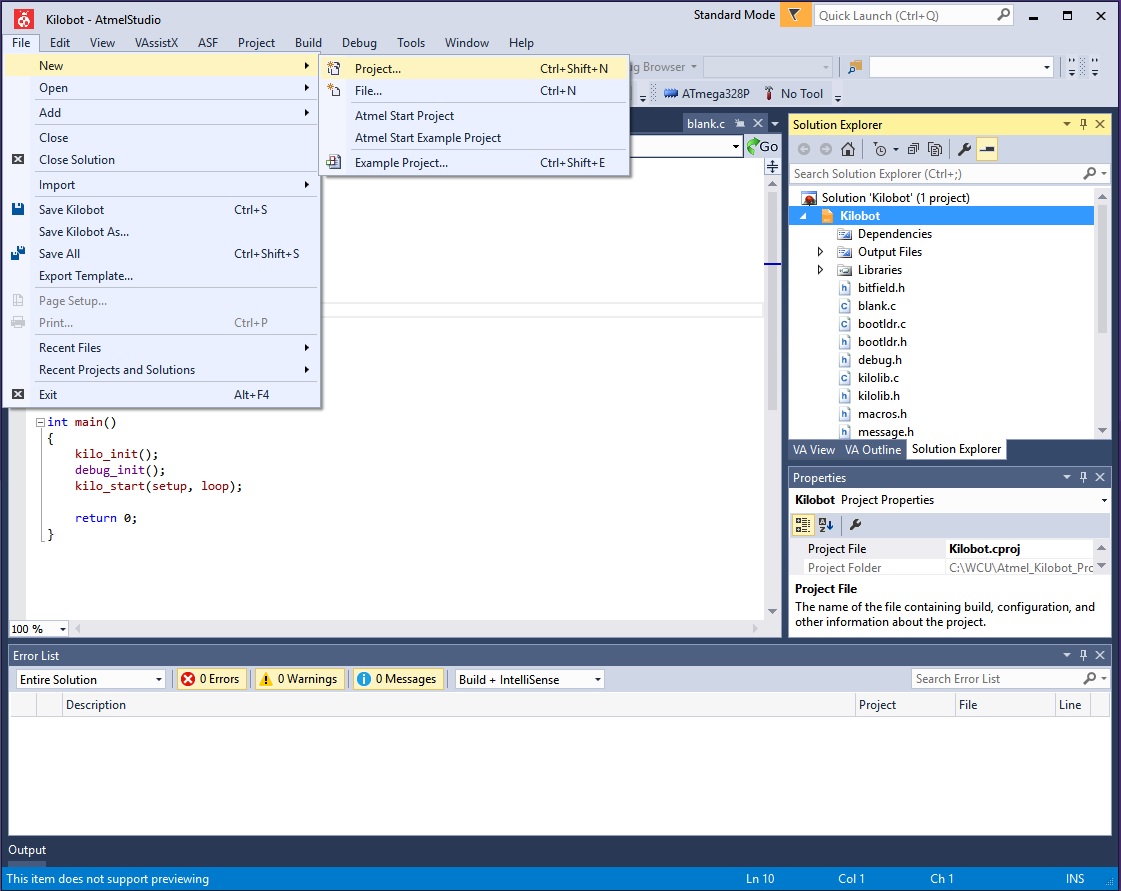The height and width of the screenshot is (891, 1121).
Task: Collapse the Kilobot project node
Action: [x=803, y=216]
